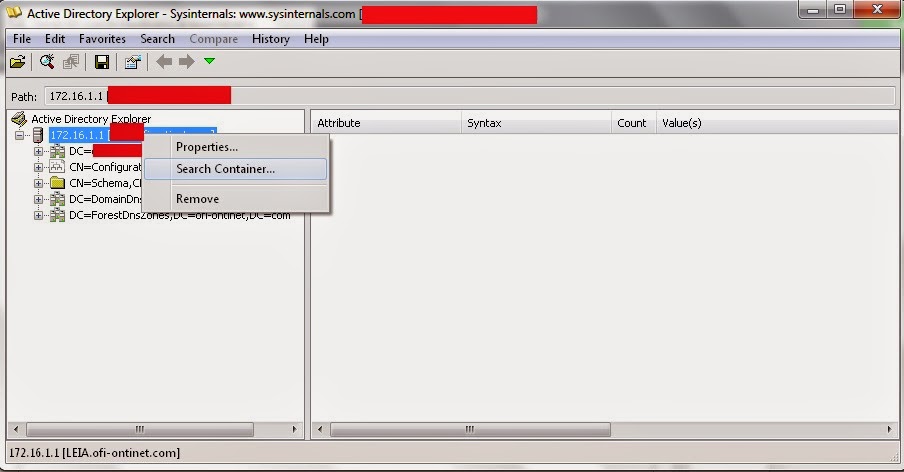Click the properties toolbar icon
The width and height of the screenshot is (904, 472).
131,62
